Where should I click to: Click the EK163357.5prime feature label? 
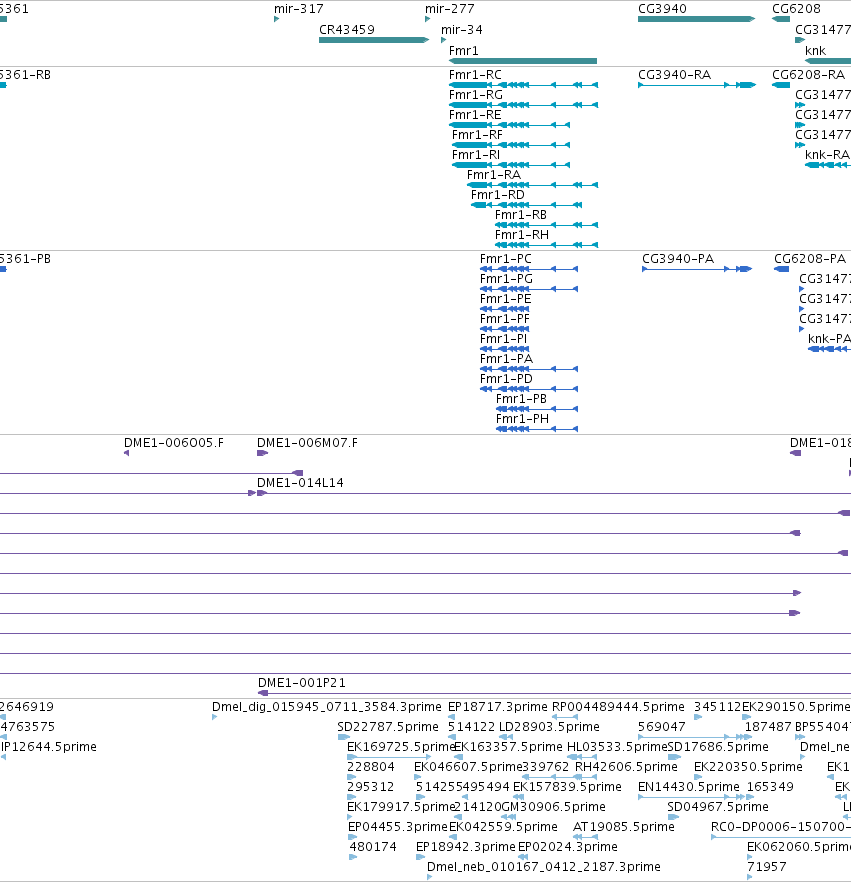508,746
